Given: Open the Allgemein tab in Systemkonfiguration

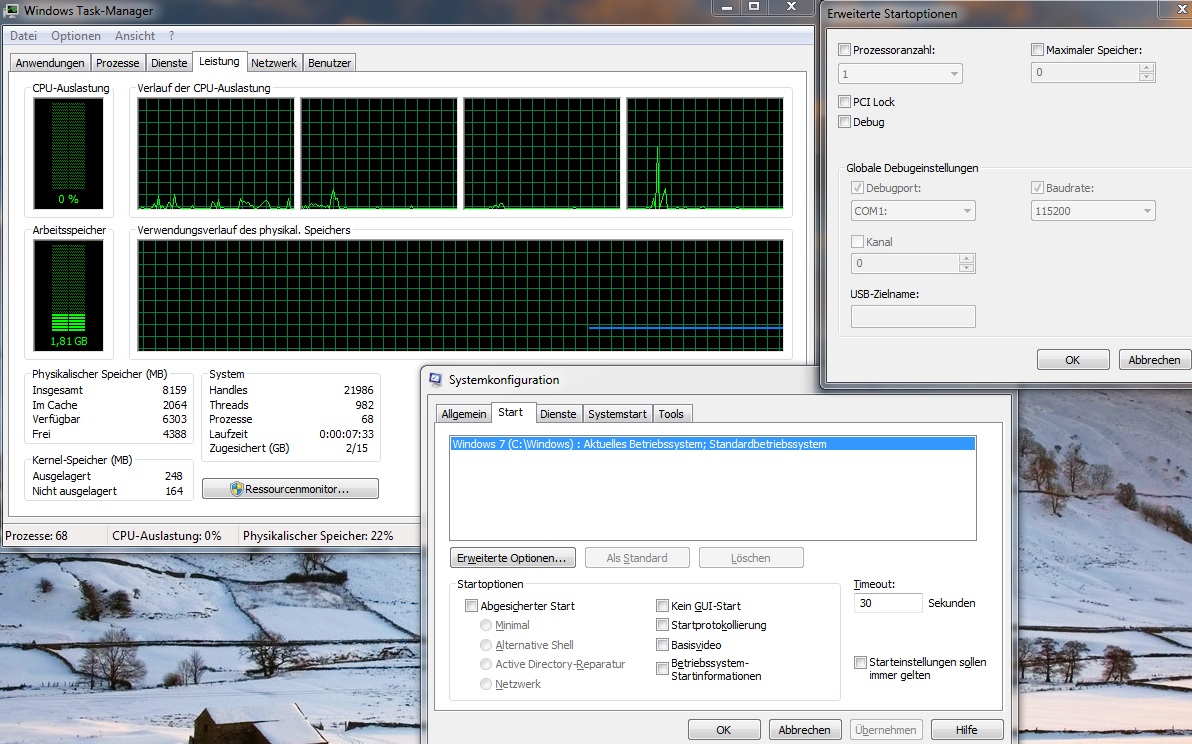Looking at the screenshot, I should pyautogui.click(x=464, y=414).
